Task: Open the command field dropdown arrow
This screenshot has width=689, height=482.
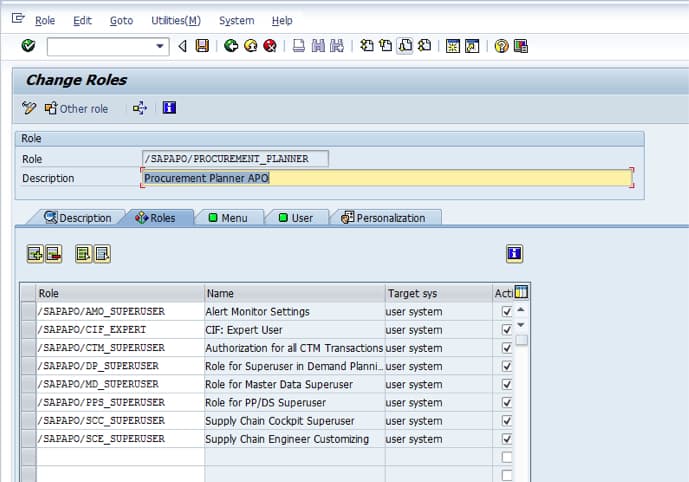Action: tap(160, 46)
